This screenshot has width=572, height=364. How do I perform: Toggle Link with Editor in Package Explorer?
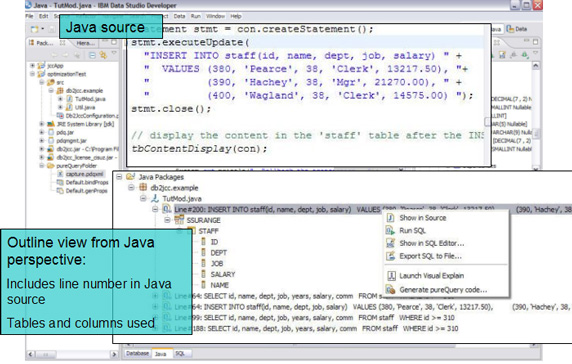click(103, 55)
